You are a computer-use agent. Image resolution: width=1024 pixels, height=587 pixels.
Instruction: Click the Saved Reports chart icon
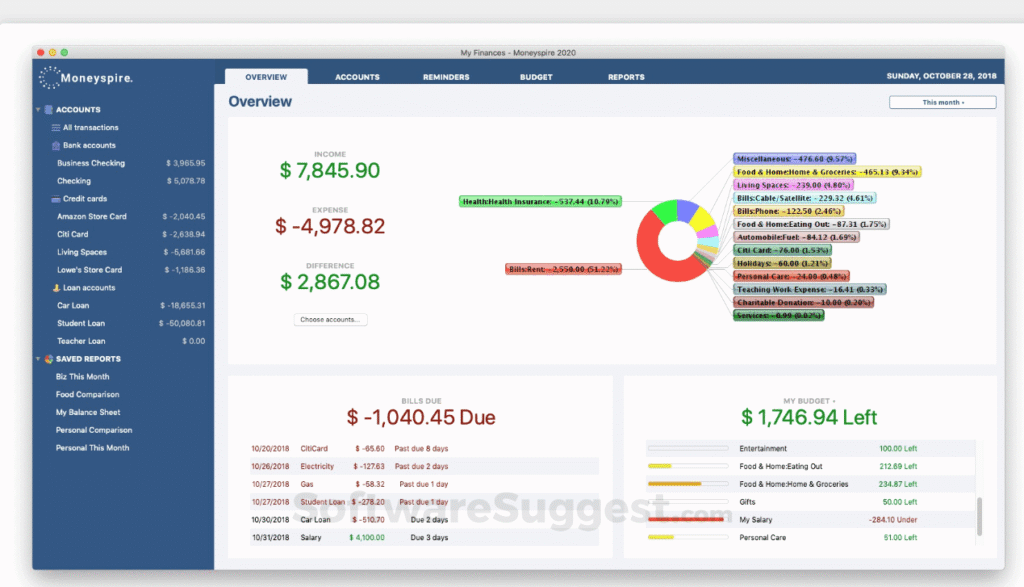pyautogui.click(x=48, y=358)
